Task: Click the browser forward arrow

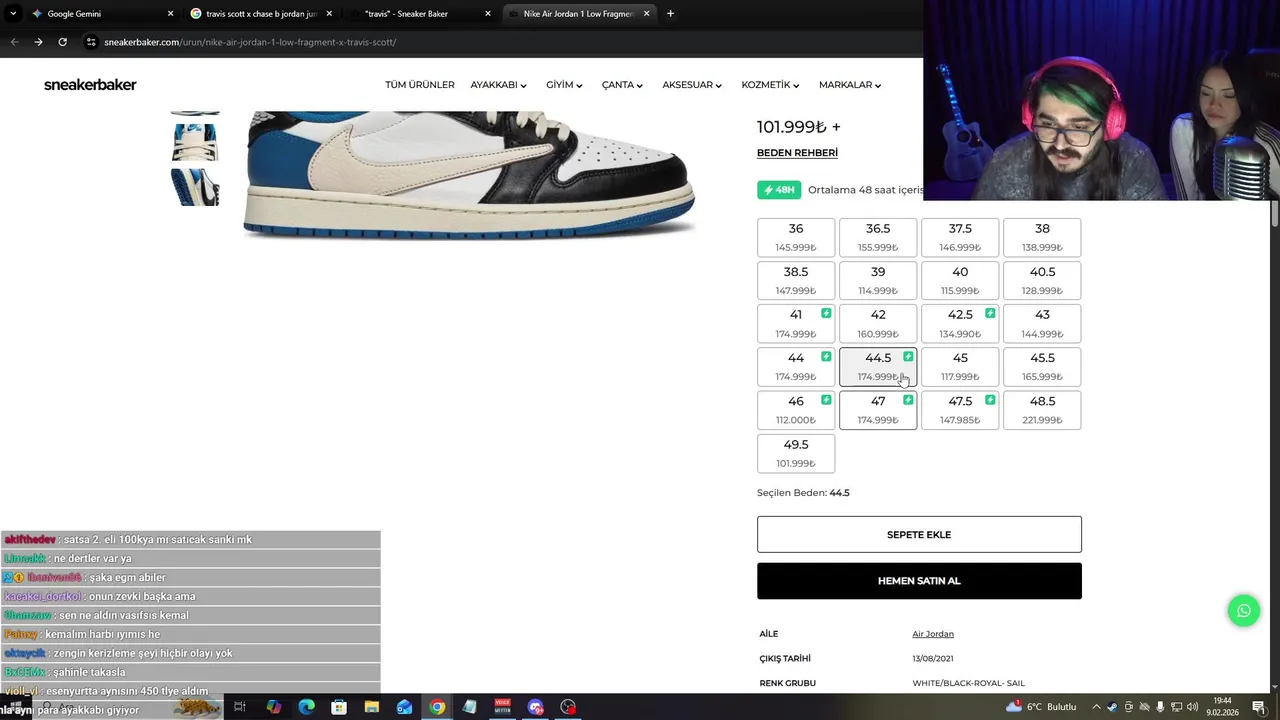Action: pos(38,42)
